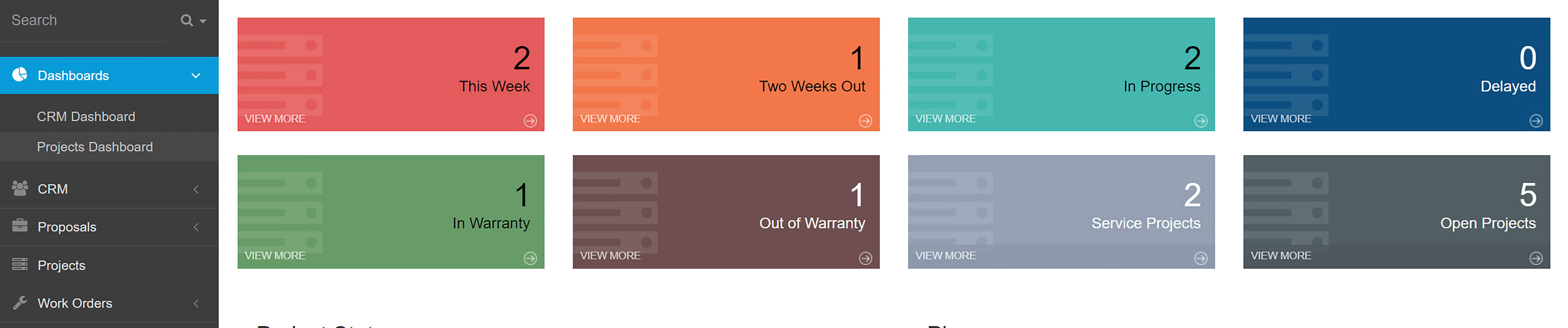Click VIEW MORE on Out of Warranty card

611,256
